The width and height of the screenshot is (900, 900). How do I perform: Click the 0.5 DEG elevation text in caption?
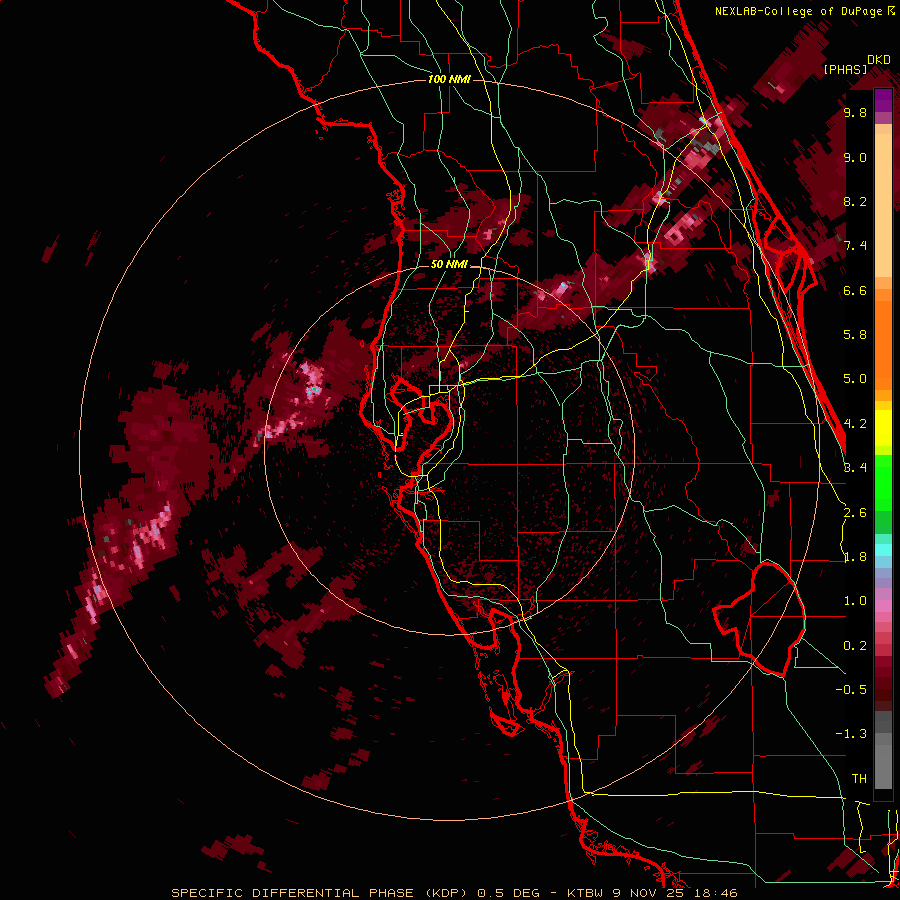point(509,893)
